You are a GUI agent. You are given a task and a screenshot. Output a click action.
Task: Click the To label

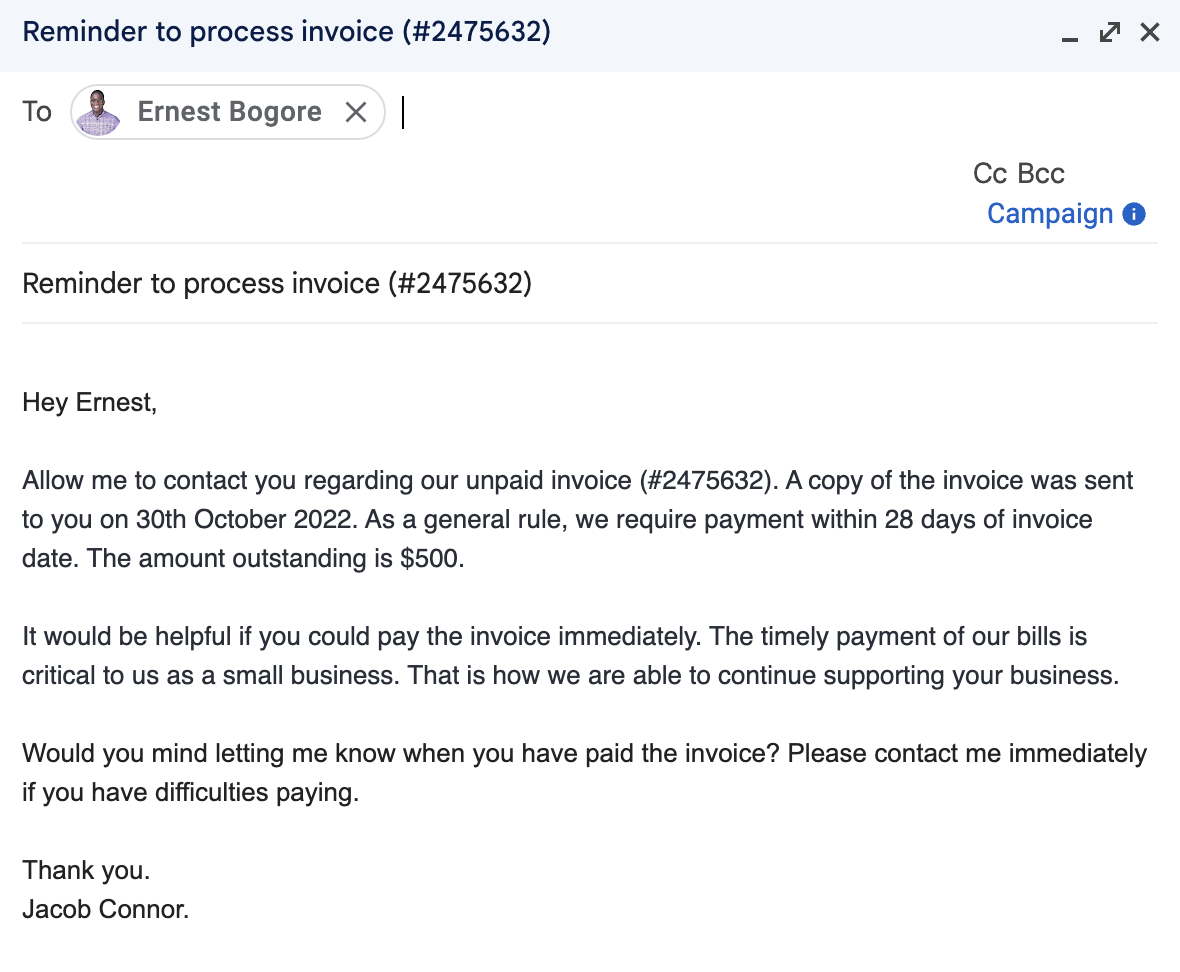pyautogui.click(x=36, y=112)
